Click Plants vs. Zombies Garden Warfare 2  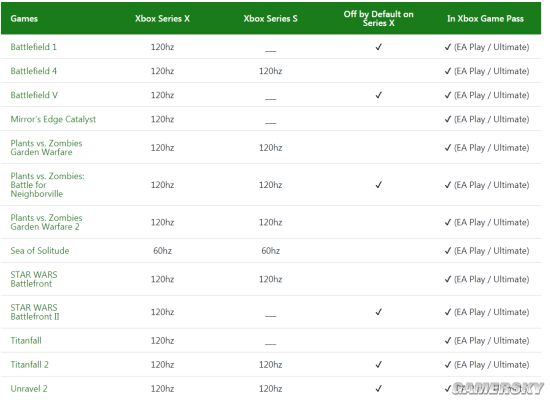click(x=46, y=222)
